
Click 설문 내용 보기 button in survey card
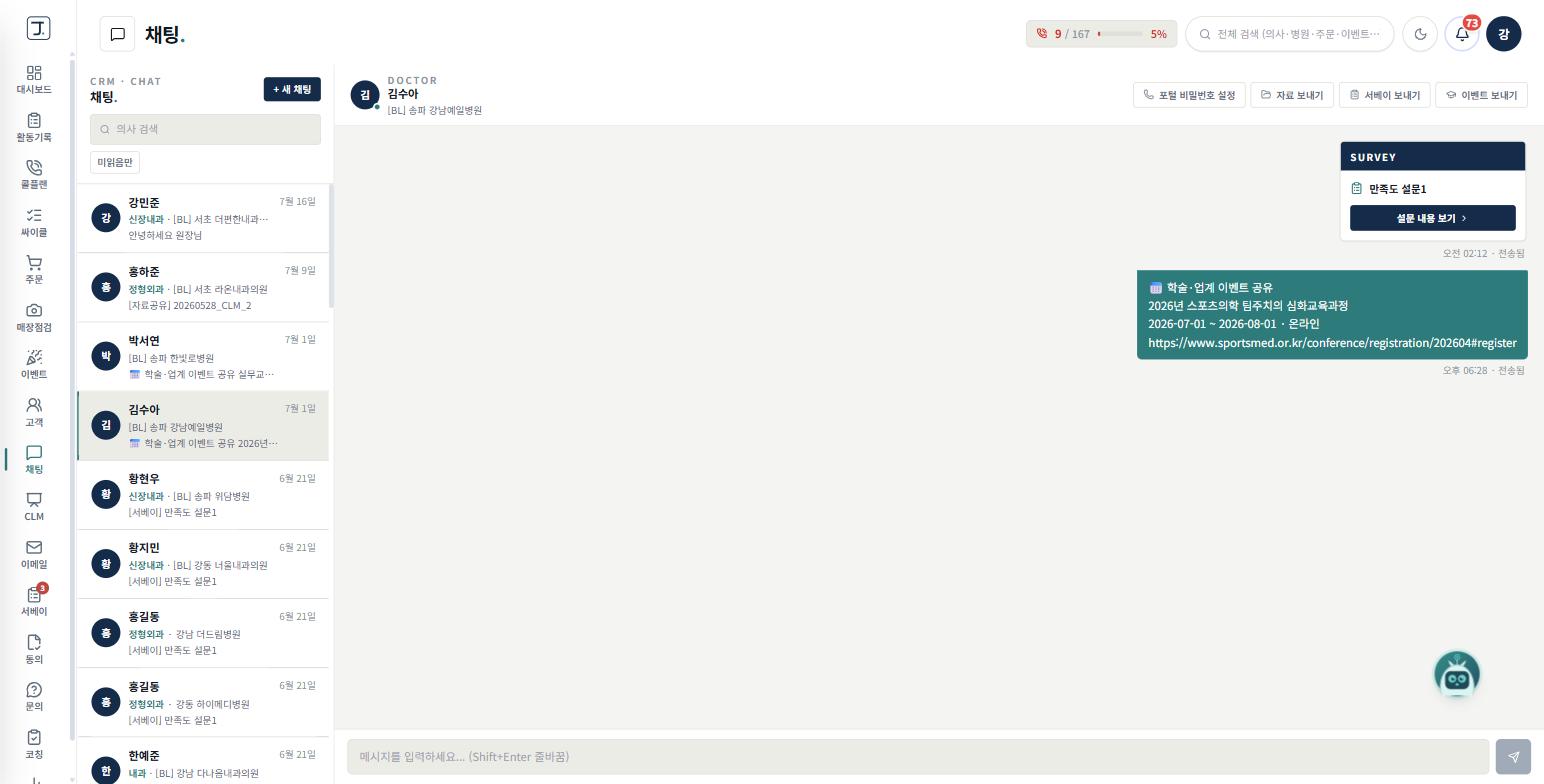tap(1432, 218)
